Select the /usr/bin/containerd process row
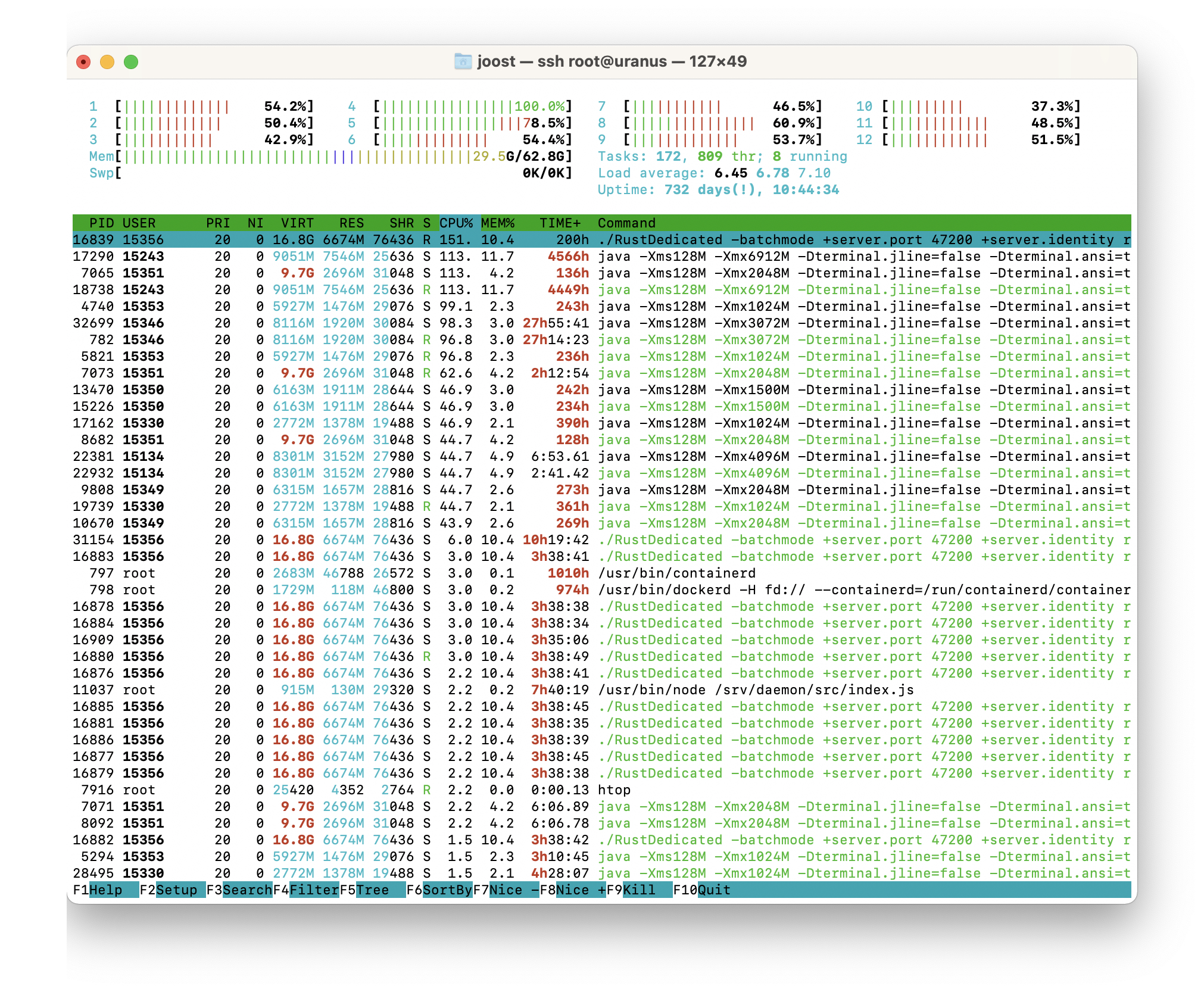1204x992 pixels. pyautogui.click(x=676, y=573)
